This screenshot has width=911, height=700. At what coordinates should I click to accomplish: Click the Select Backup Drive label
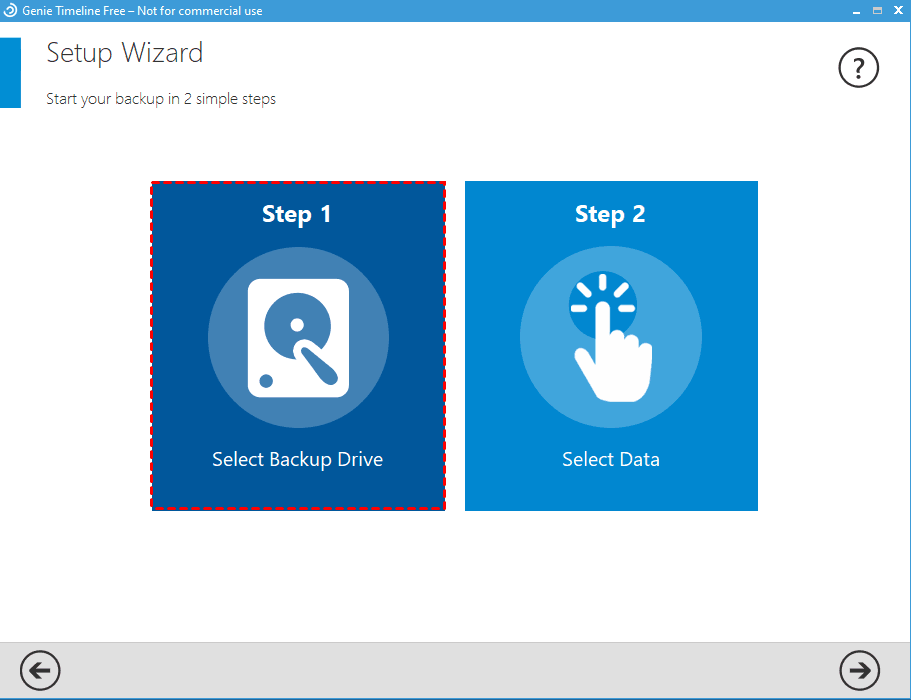297,459
